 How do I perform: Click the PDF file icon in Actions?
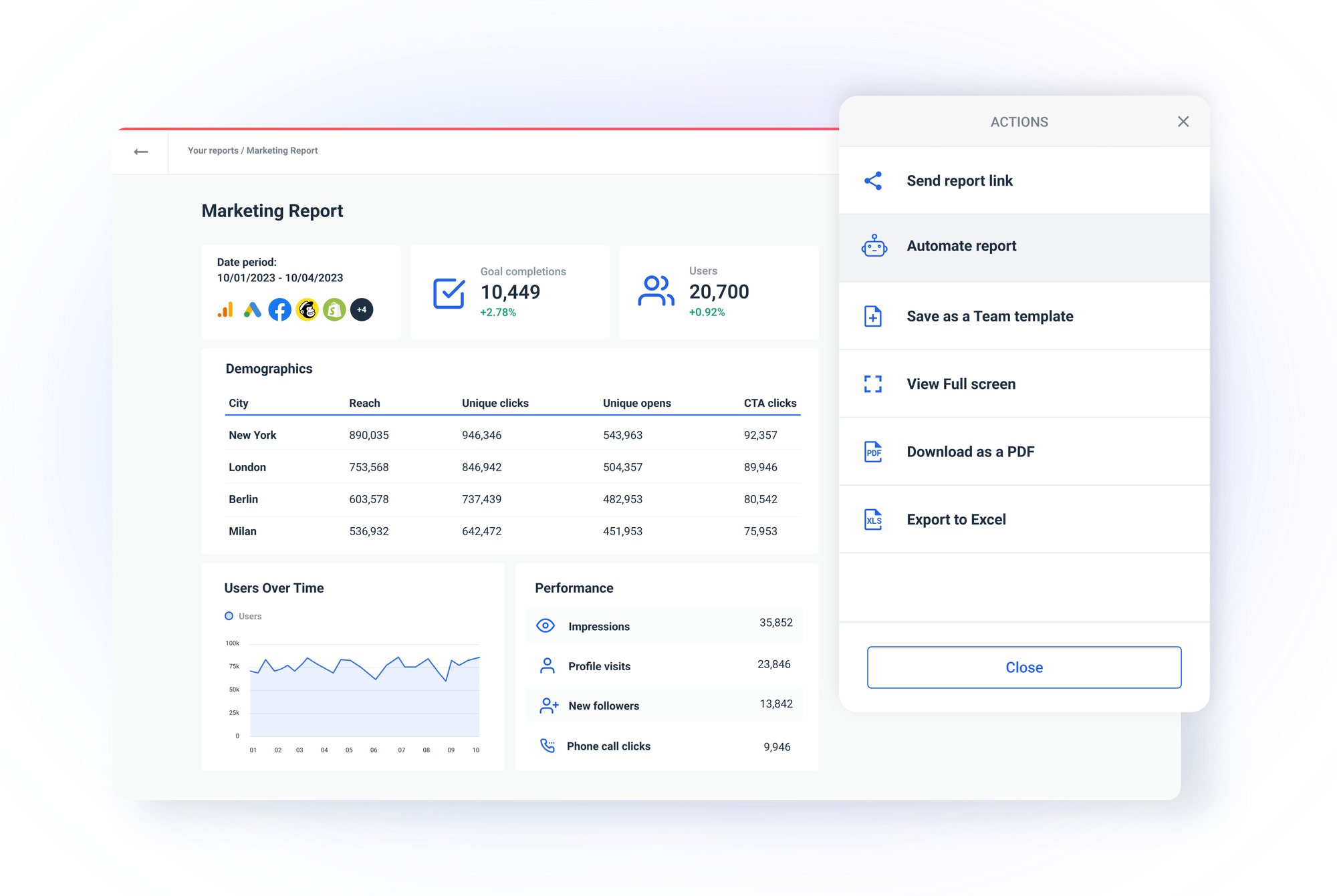pyautogui.click(x=873, y=452)
